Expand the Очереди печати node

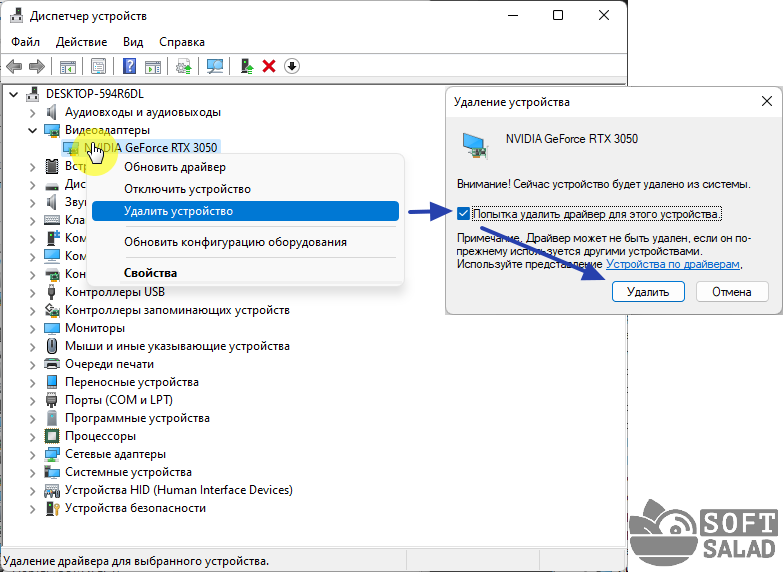32,365
